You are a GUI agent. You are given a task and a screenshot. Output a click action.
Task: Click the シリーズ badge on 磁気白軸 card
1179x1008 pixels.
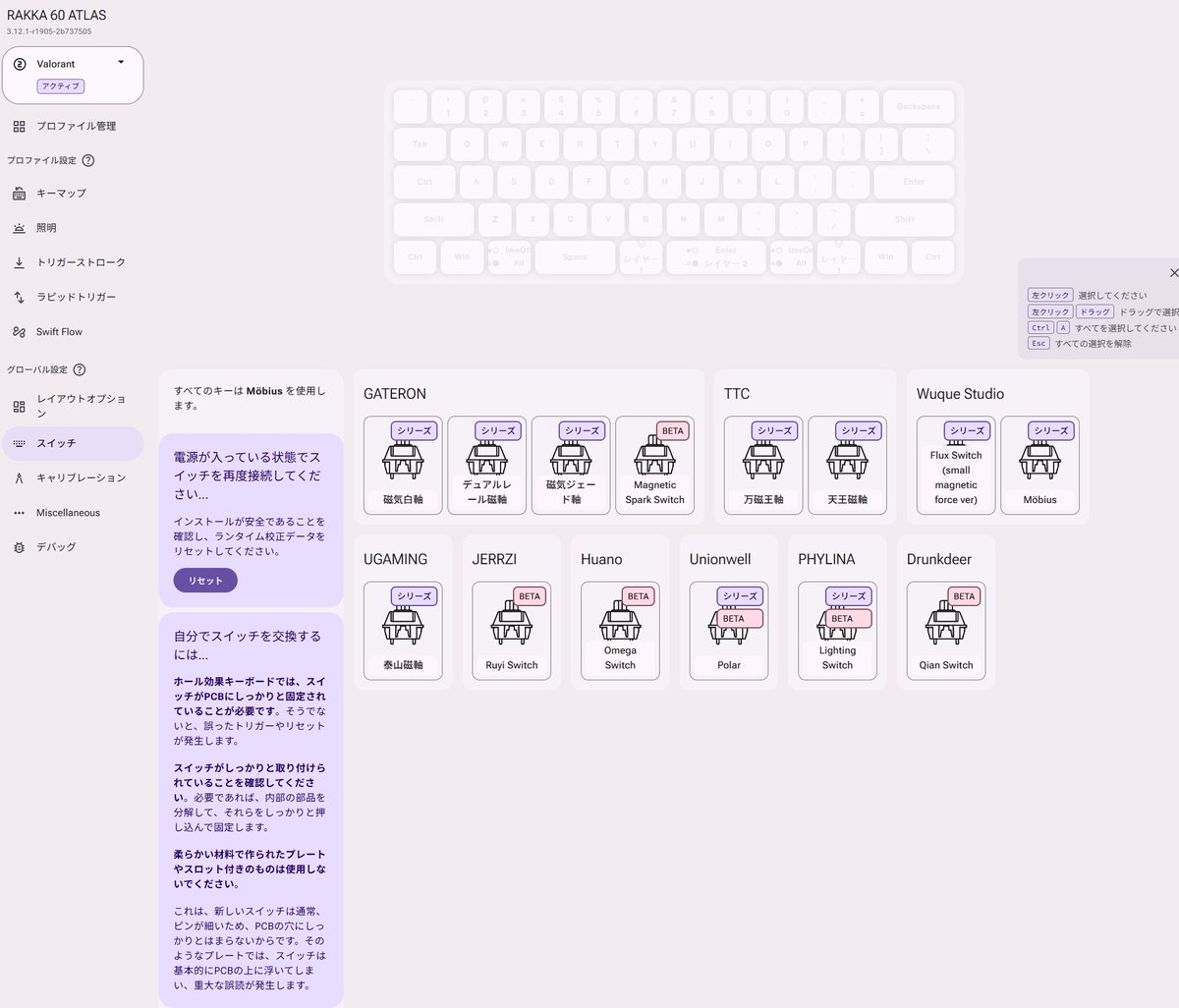pyautogui.click(x=415, y=430)
